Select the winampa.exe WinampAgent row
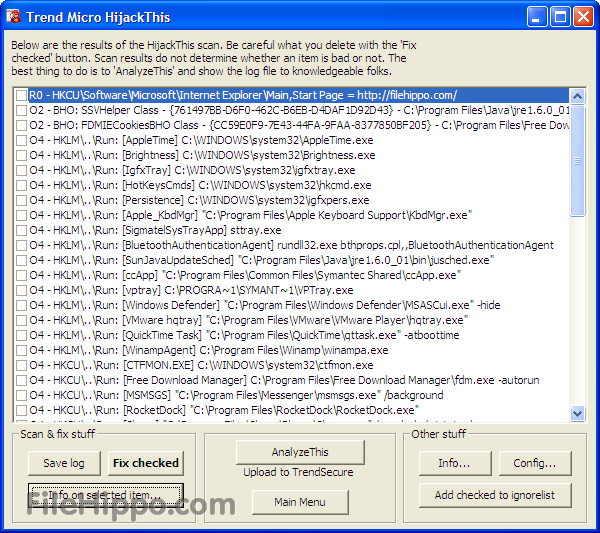The width and height of the screenshot is (600, 533). 209,350
